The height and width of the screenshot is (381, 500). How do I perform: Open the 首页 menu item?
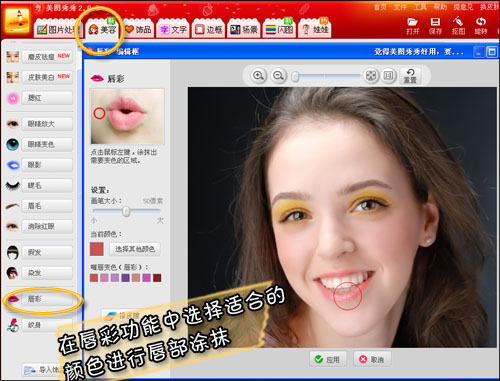(380, 7)
